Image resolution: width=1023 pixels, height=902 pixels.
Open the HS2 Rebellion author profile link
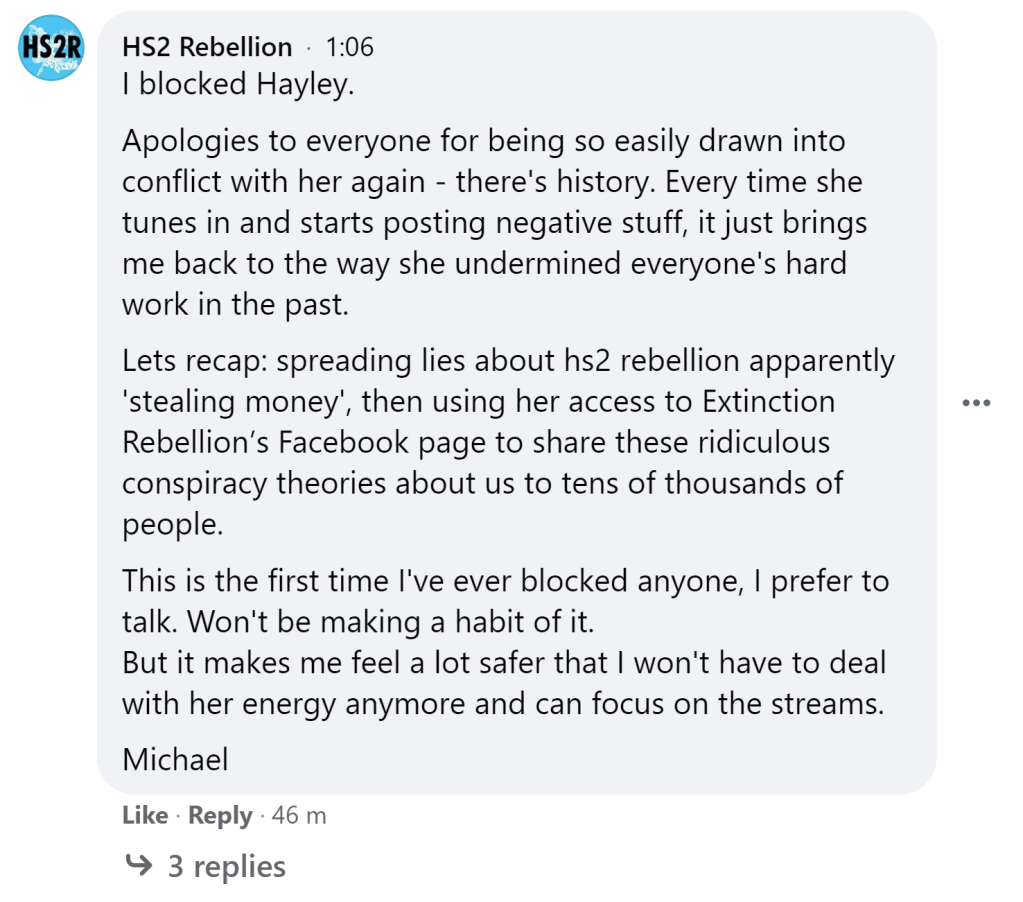[x=207, y=47]
